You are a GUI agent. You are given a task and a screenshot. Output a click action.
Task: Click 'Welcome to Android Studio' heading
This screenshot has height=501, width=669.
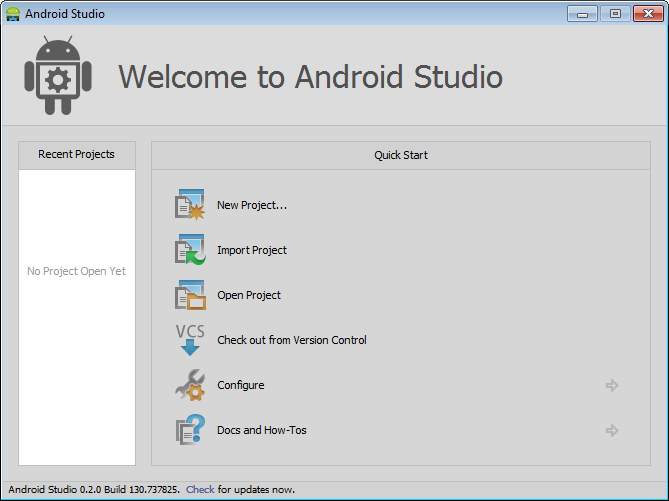click(311, 77)
